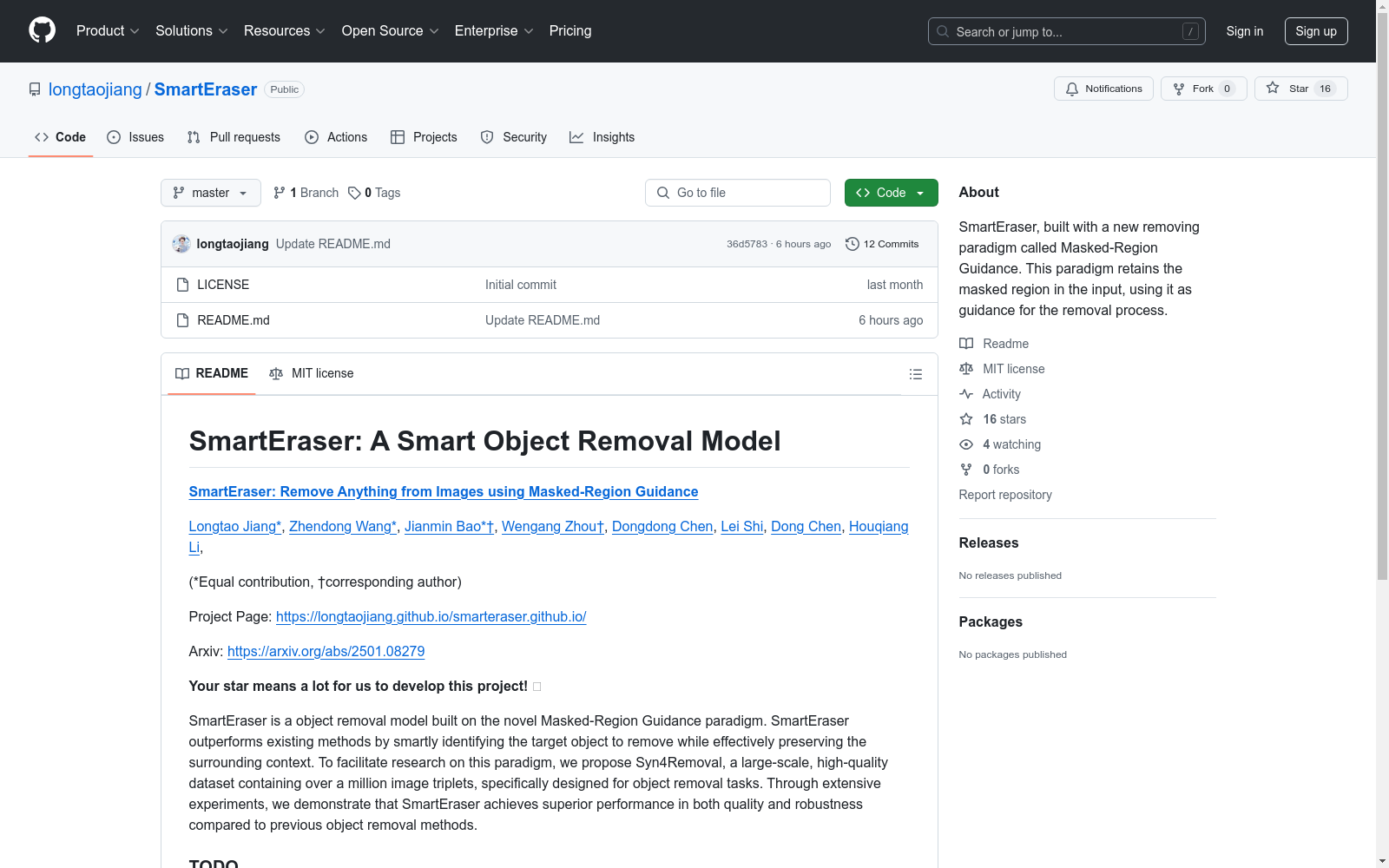Open the Issues tab

135,137
